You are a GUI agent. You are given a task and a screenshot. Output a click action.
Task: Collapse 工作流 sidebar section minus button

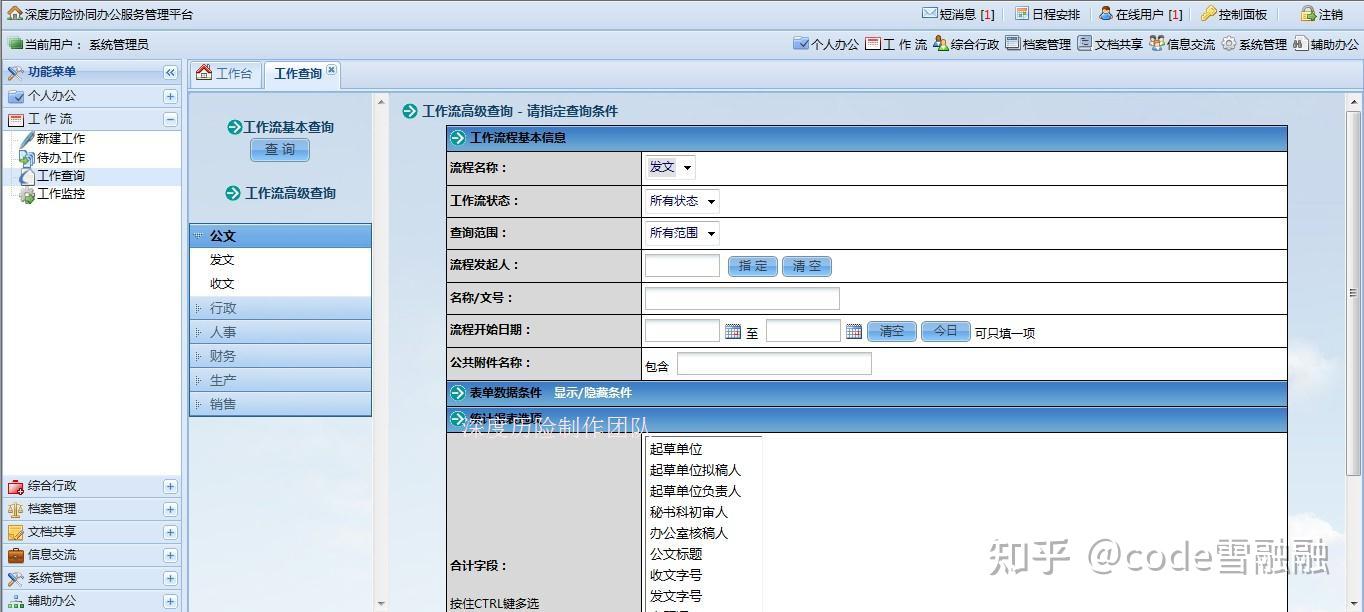(170, 119)
